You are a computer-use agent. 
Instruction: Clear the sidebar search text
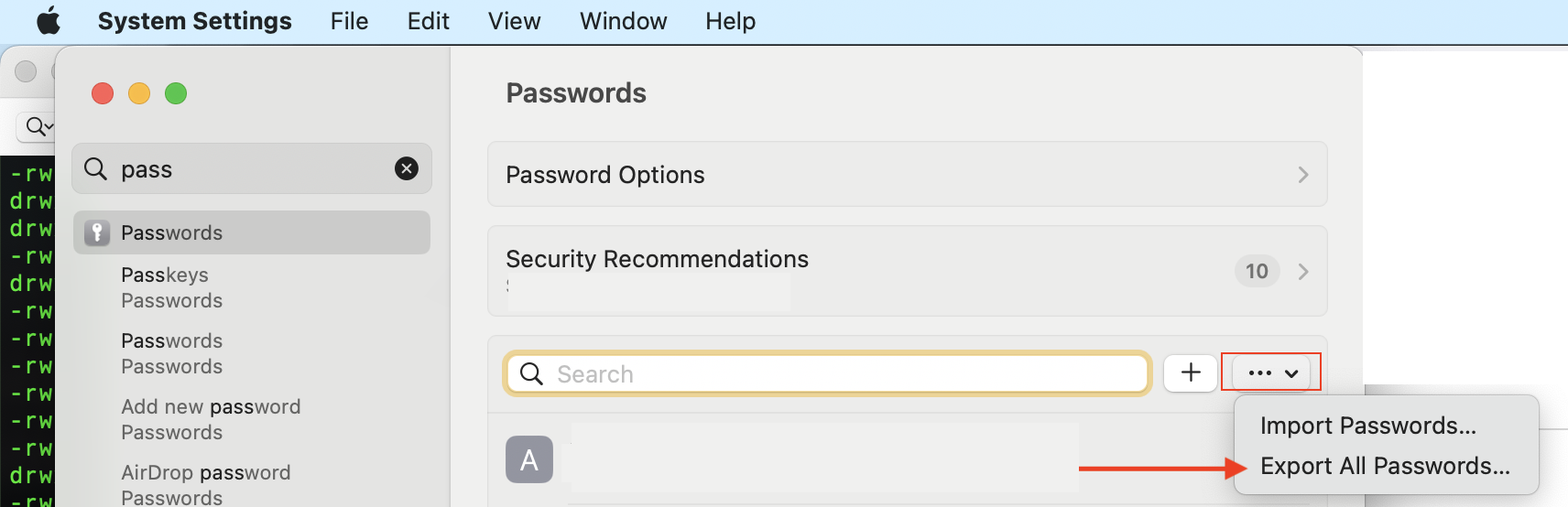(406, 168)
